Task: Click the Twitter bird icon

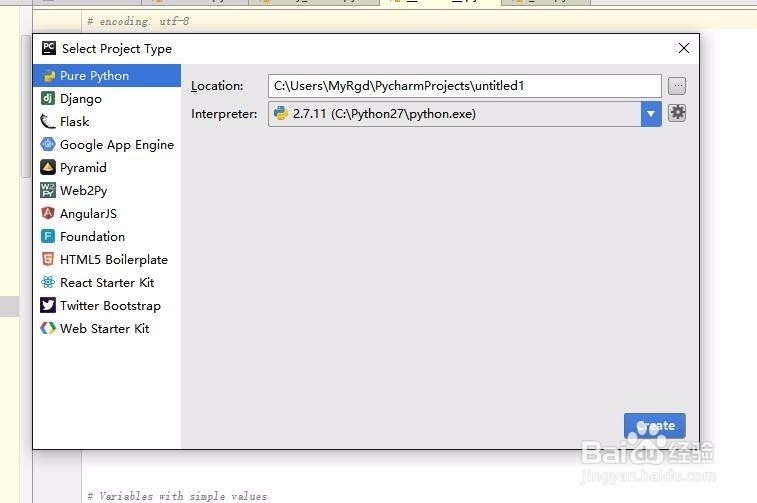Action: 48,305
